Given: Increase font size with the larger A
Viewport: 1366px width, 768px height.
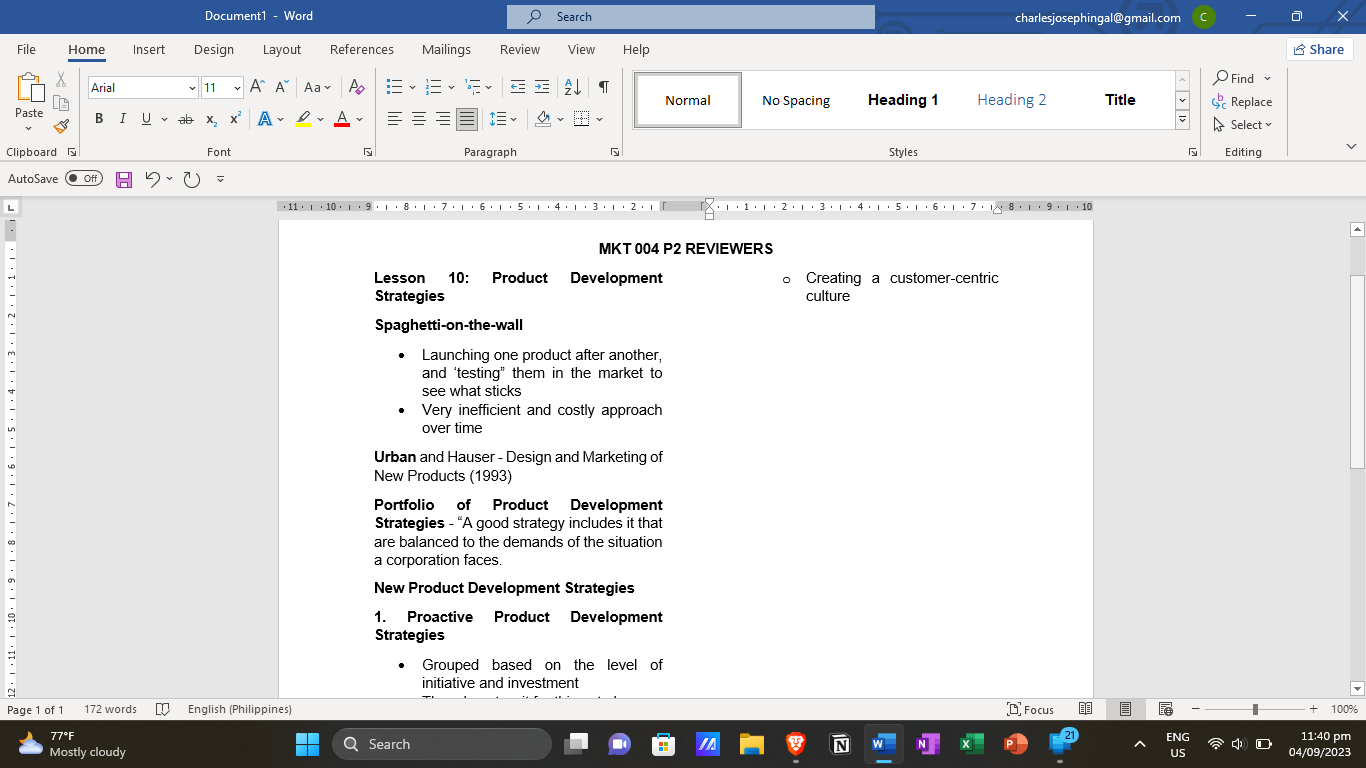Looking at the screenshot, I should click(257, 87).
